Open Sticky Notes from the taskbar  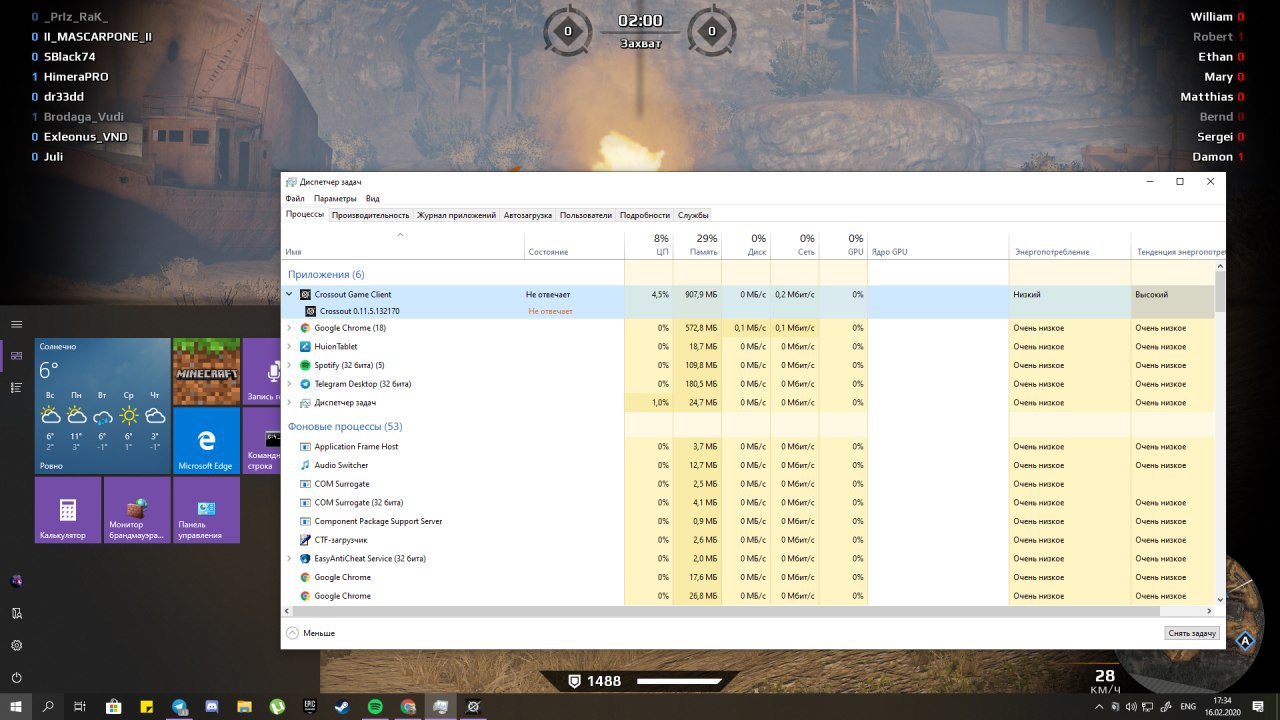tap(146, 706)
